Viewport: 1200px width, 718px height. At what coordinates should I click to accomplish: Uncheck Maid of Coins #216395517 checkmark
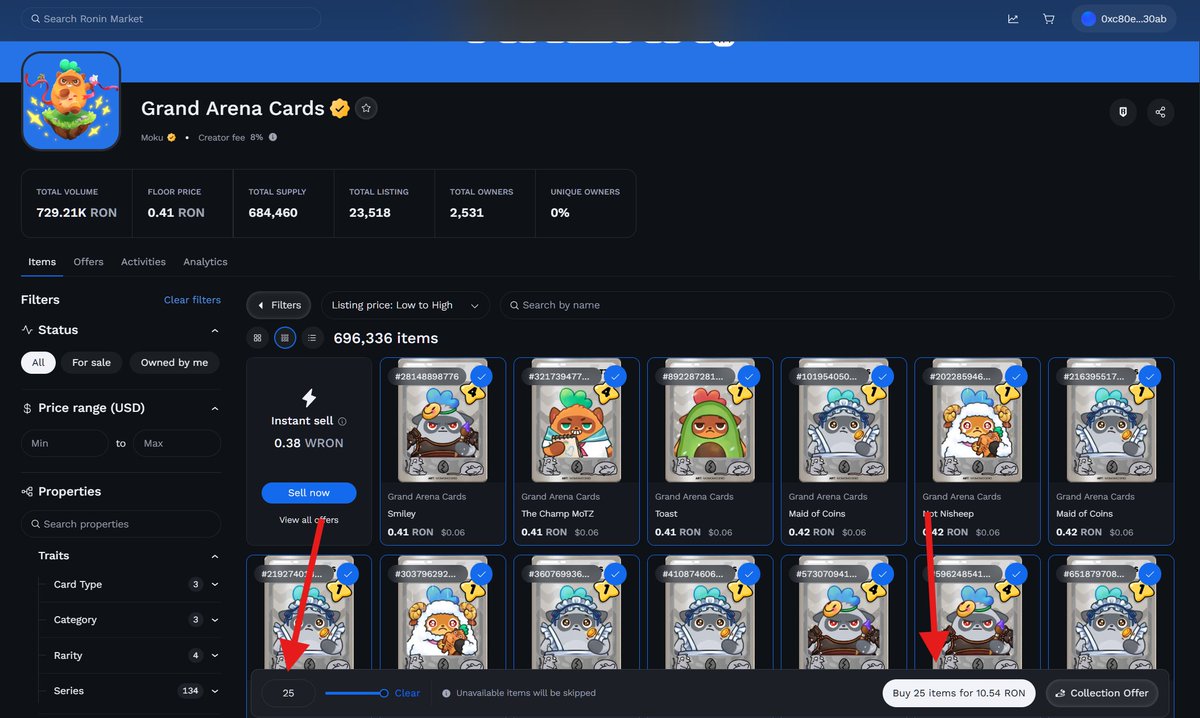point(1150,376)
